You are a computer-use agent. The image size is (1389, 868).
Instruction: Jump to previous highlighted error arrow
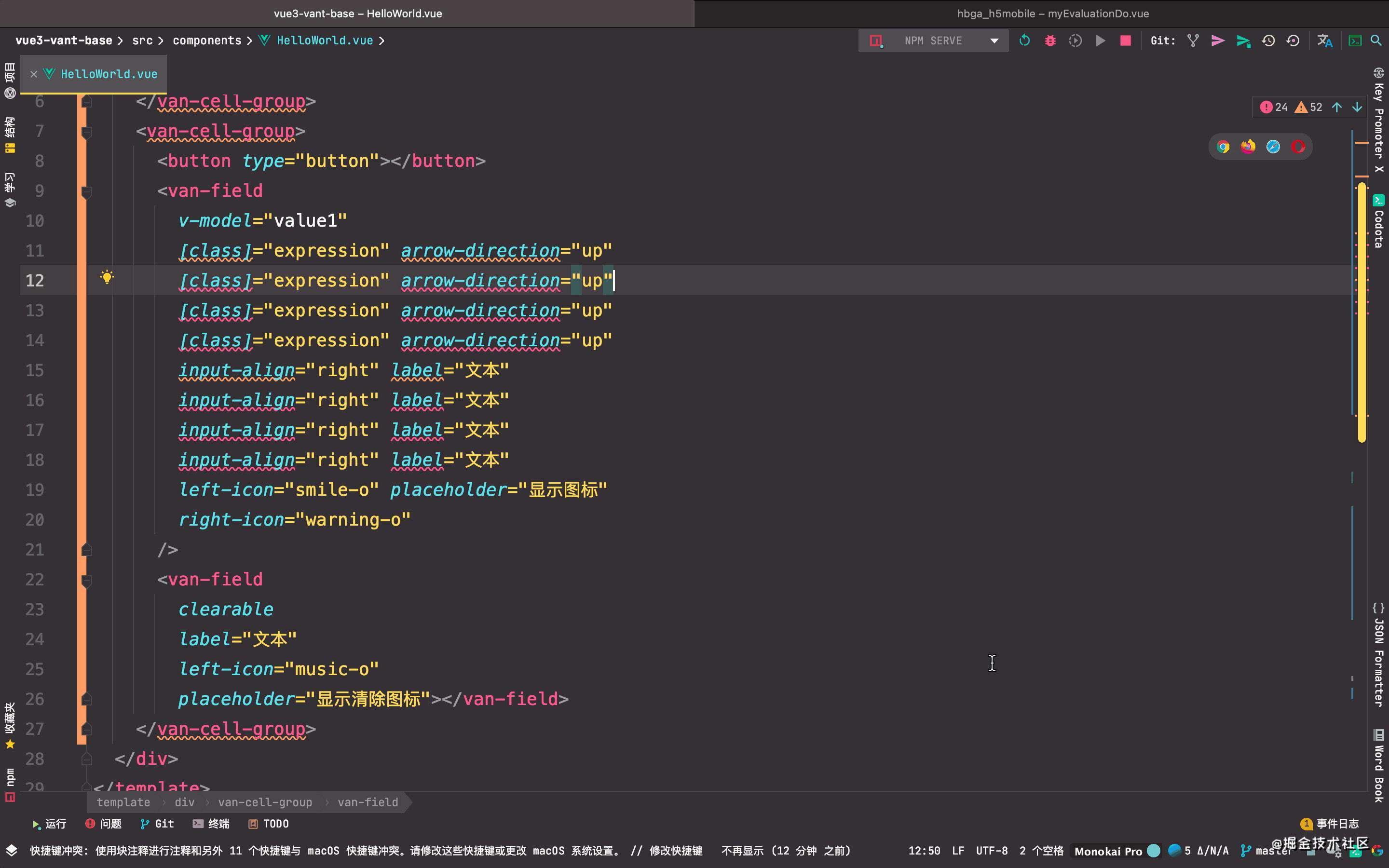point(1337,108)
